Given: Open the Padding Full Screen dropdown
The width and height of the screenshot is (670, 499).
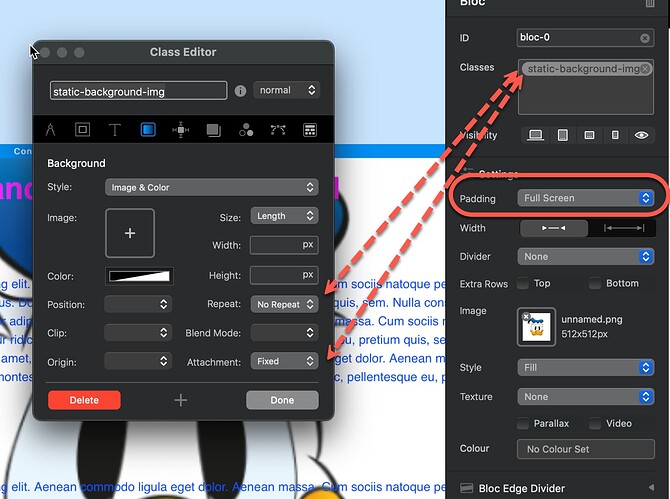Looking at the screenshot, I should coord(586,198).
